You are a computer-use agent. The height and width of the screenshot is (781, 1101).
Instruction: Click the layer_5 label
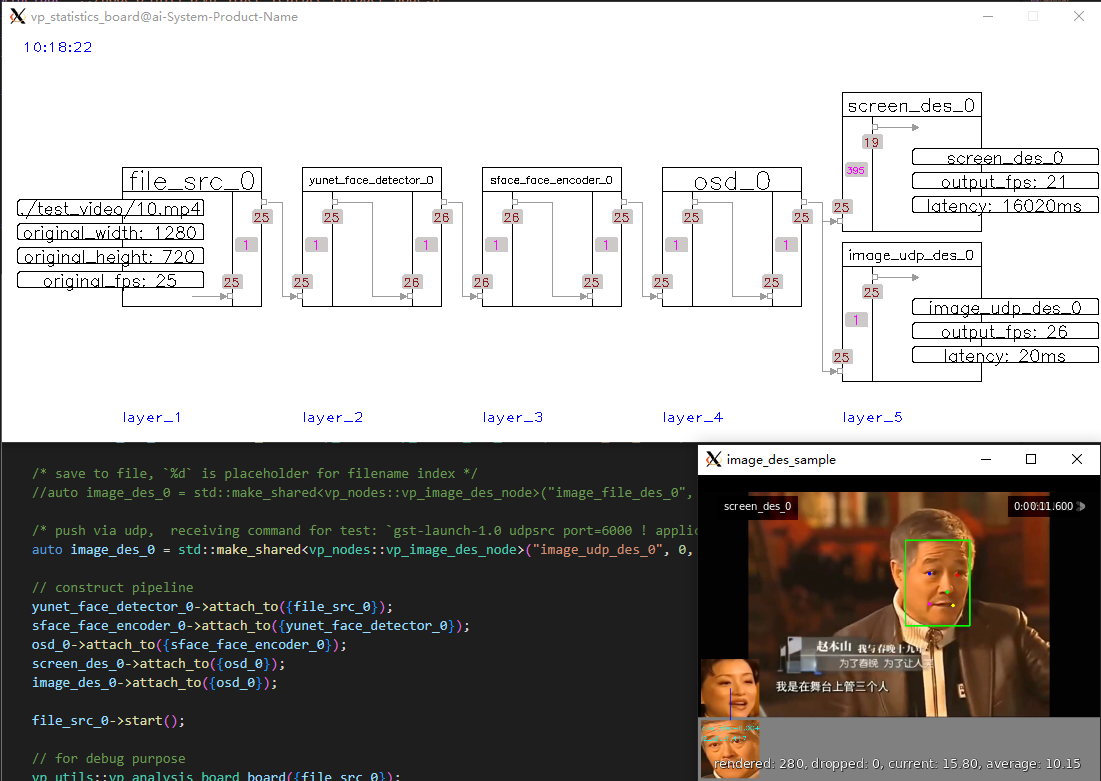pos(872,417)
